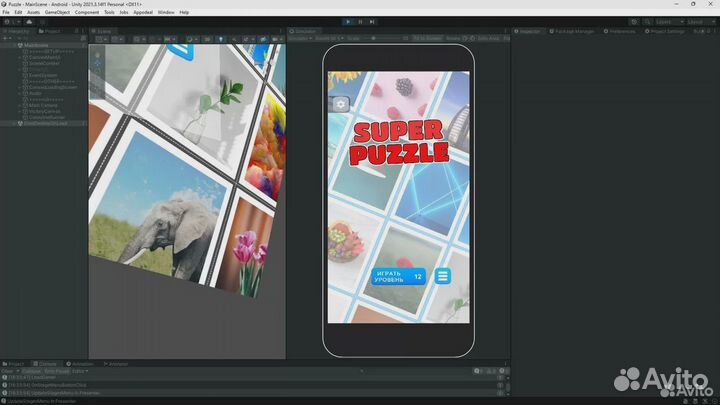Select the Simulator tab
Screen dimensions: 720x405
303,31
